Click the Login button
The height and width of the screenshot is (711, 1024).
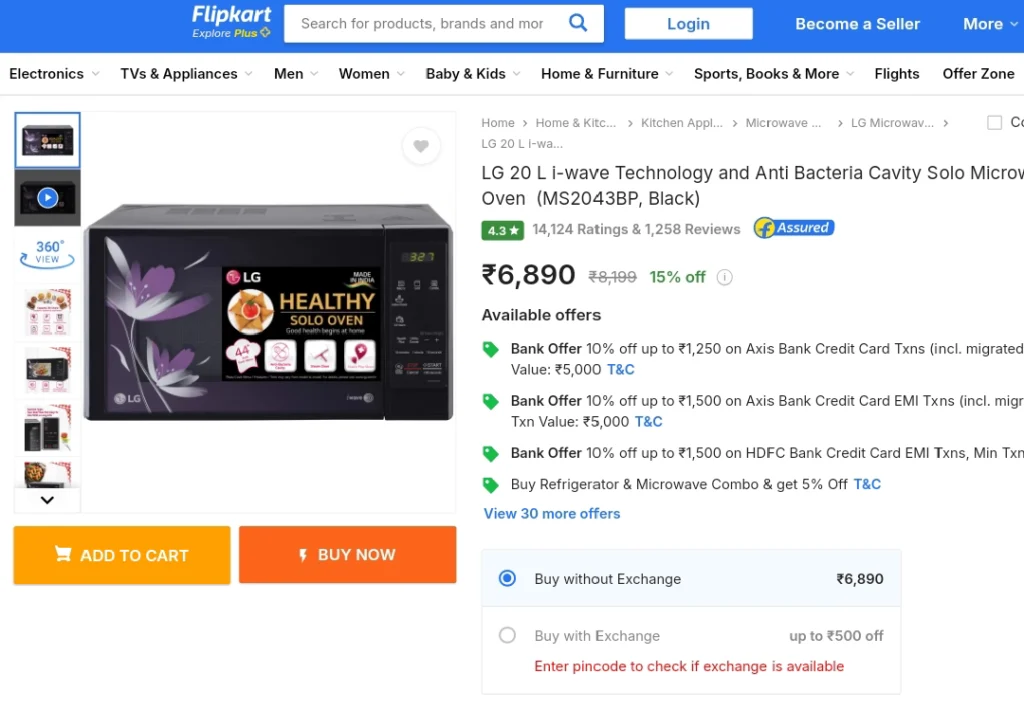click(688, 24)
